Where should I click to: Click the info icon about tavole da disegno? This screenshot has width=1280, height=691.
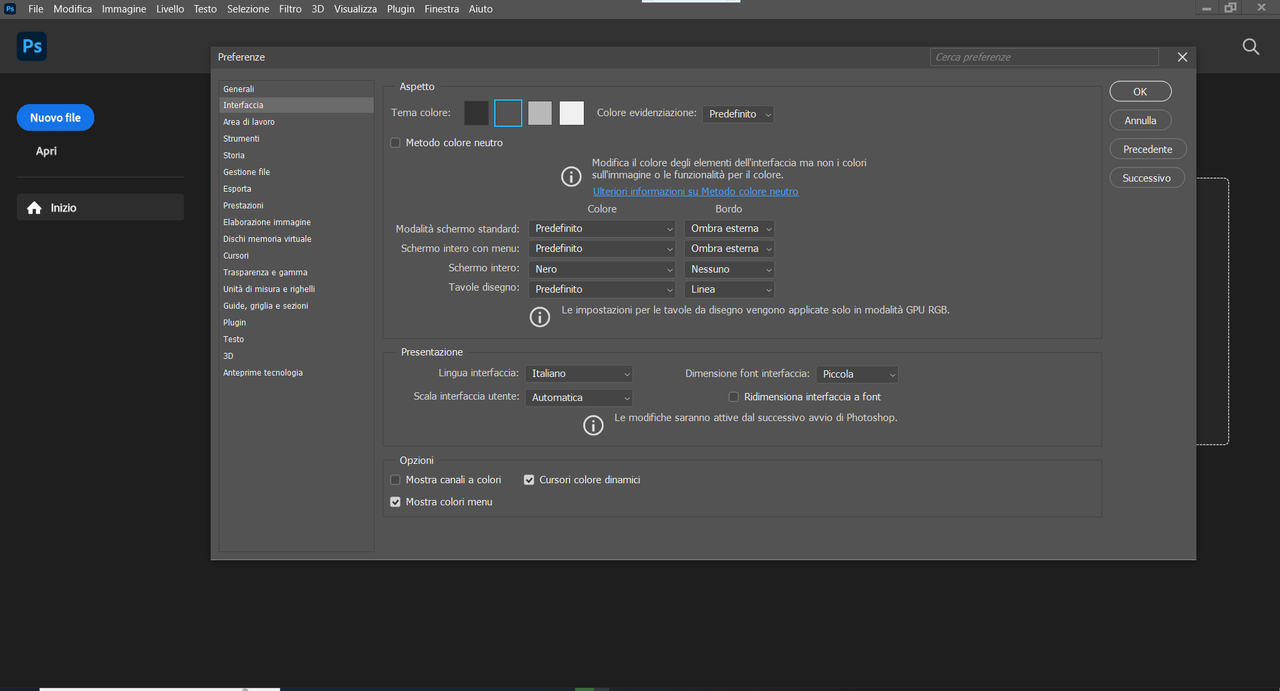click(x=540, y=317)
